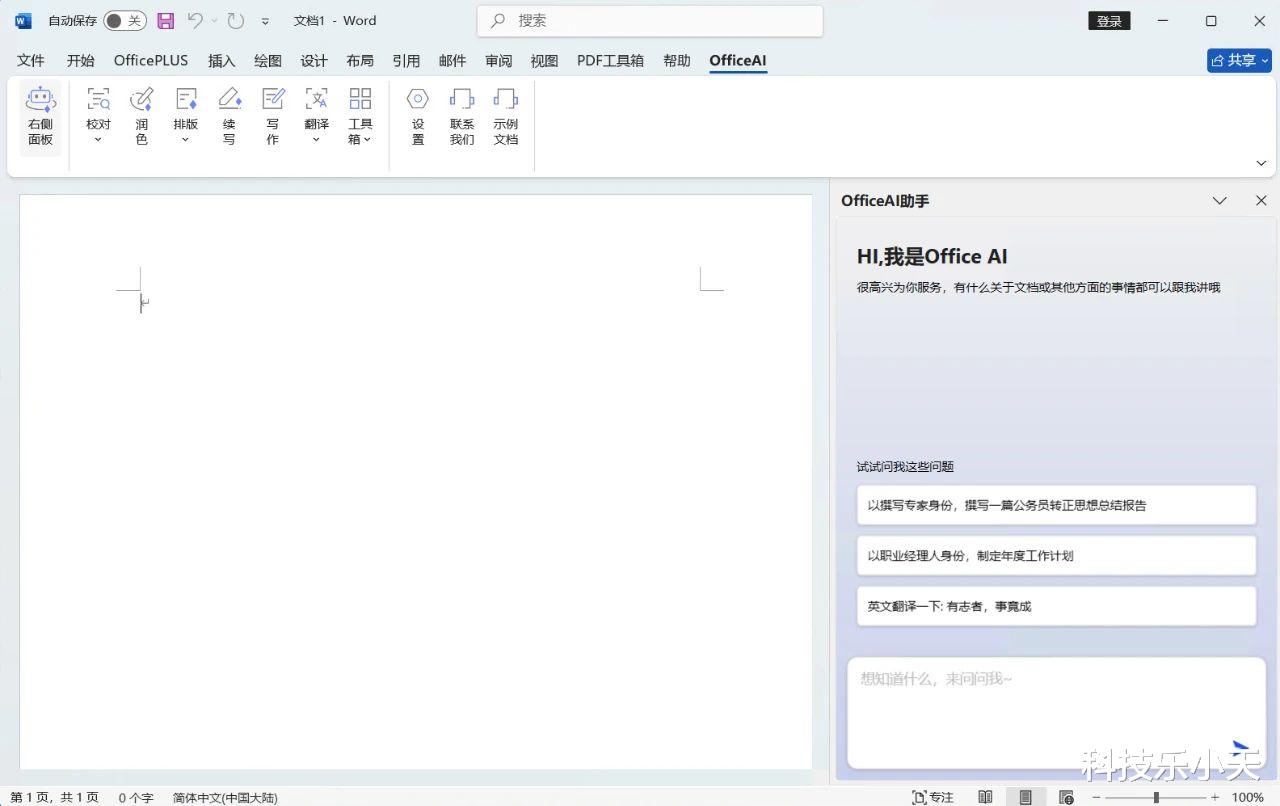
Task: Switch to the 引用 tab
Action: pos(406,61)
